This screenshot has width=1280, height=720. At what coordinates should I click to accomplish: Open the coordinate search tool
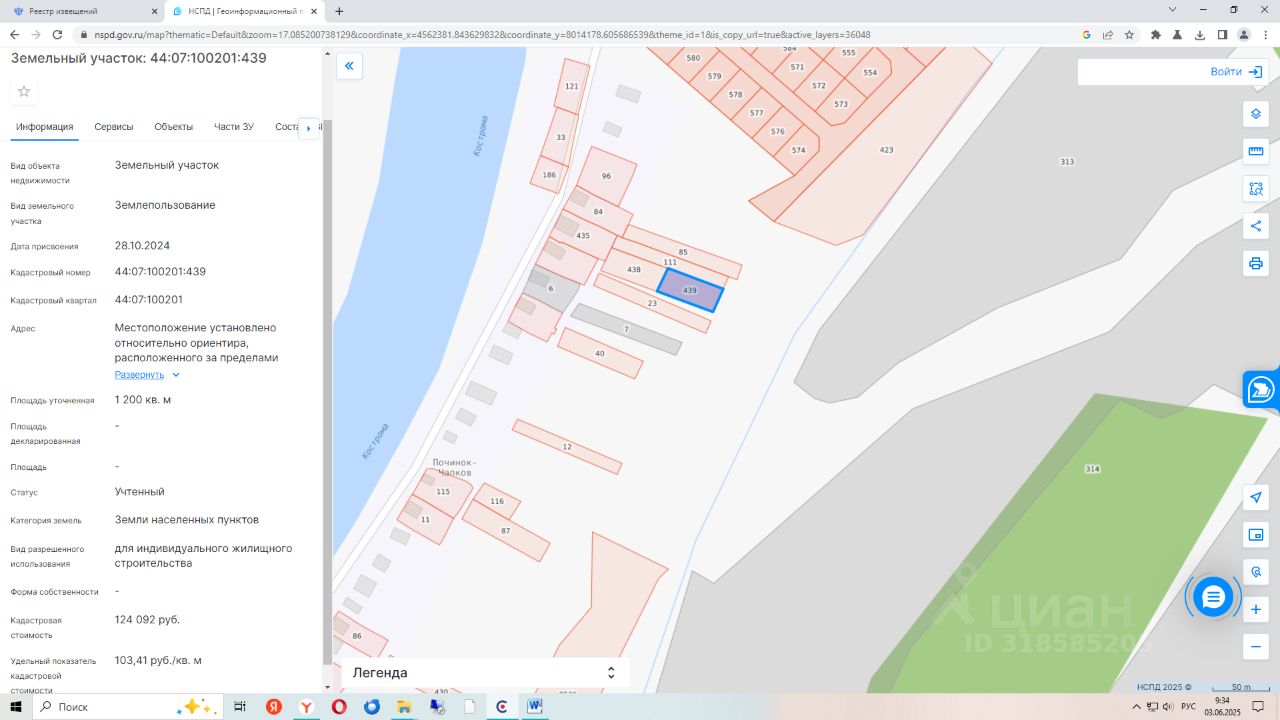1256,572
